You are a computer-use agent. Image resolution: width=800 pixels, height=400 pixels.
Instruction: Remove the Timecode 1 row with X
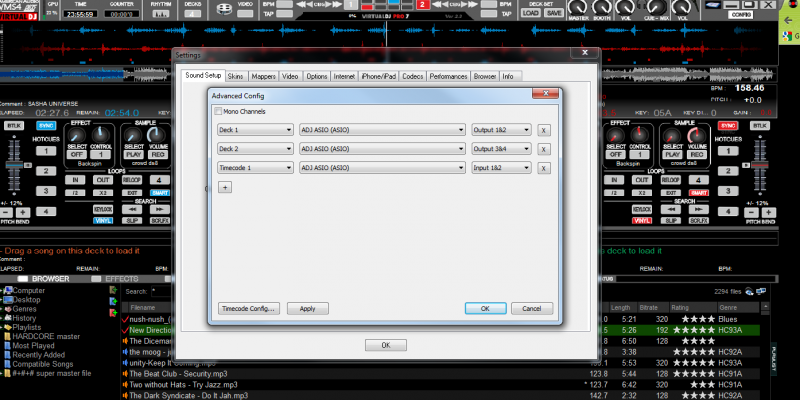543,168
